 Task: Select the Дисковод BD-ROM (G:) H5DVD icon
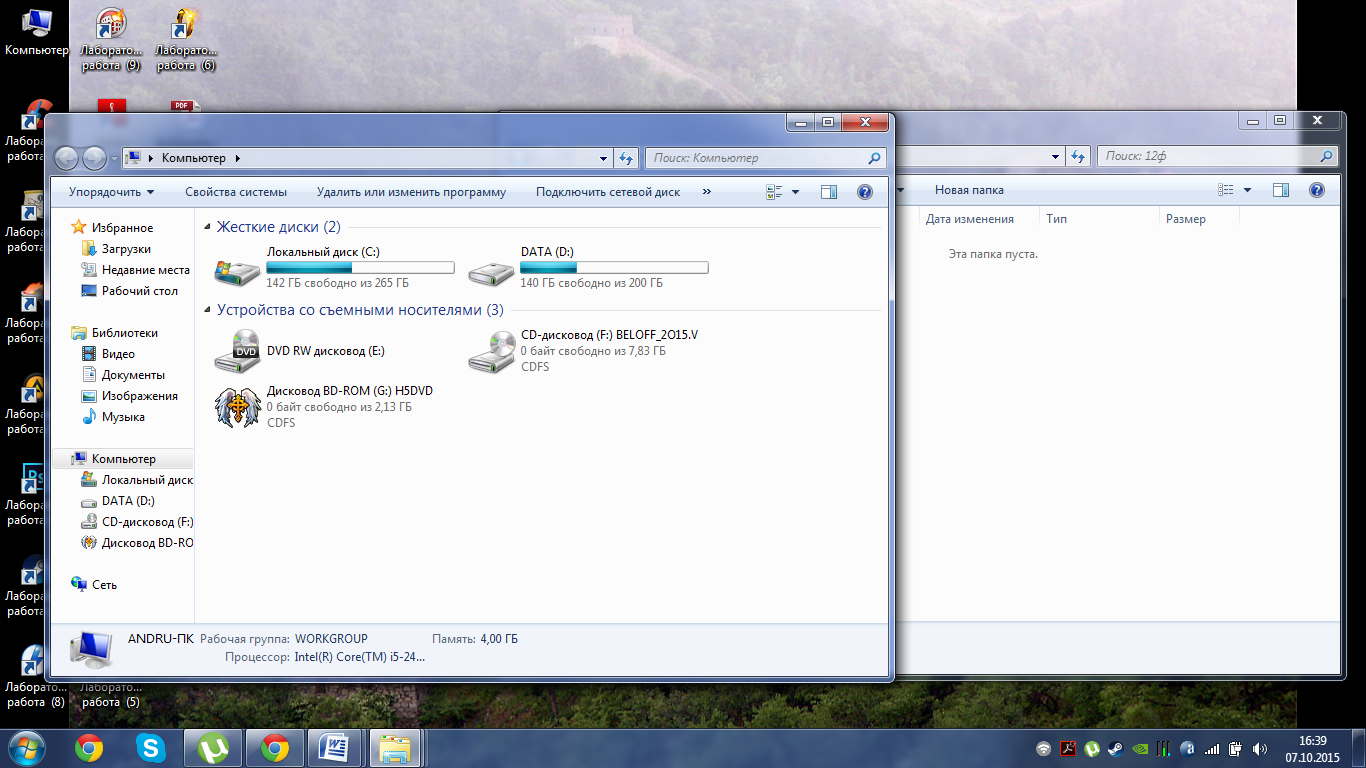coord(237,407)
